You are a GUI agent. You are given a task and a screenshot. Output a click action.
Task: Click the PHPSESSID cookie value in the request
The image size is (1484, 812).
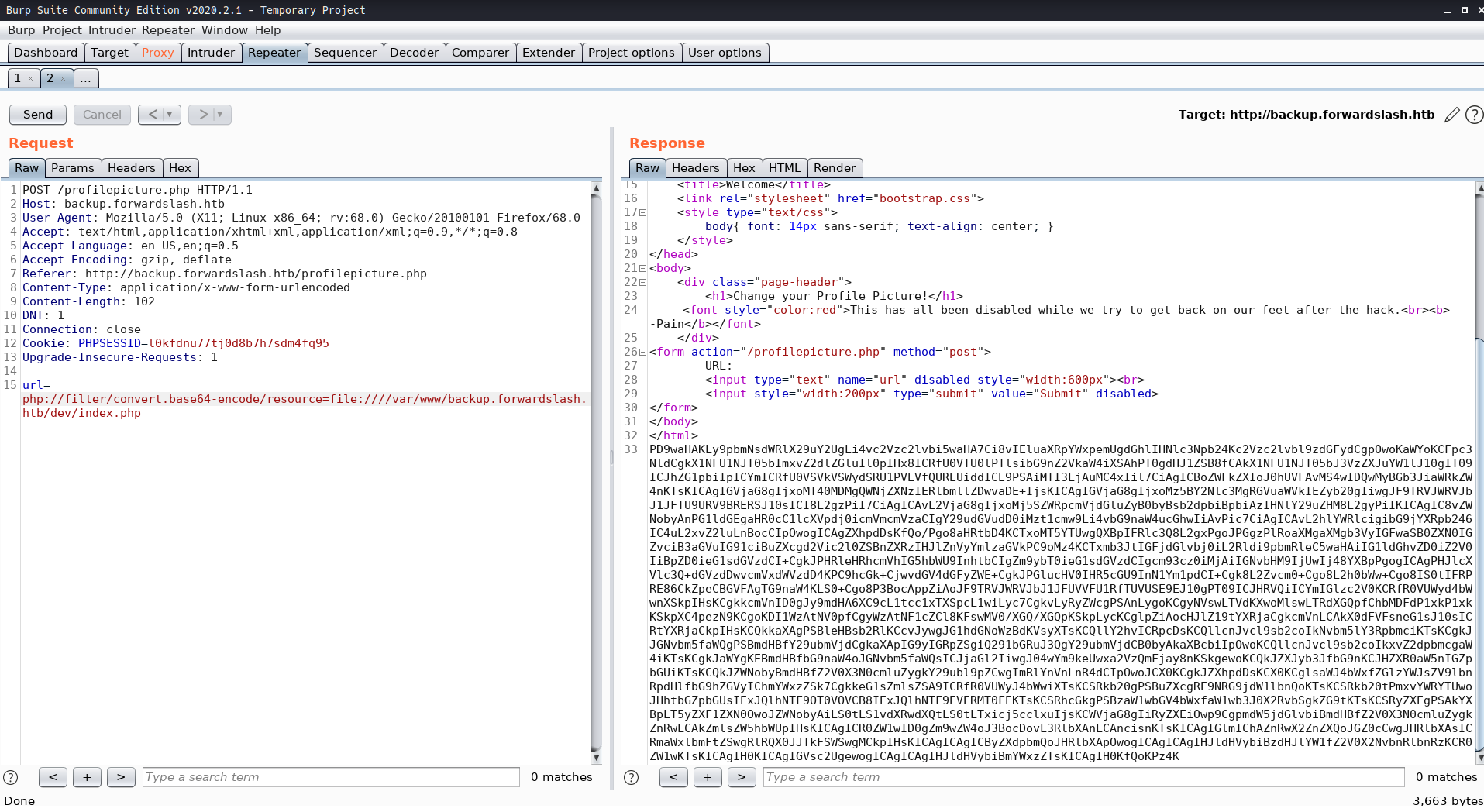[239, 343]
